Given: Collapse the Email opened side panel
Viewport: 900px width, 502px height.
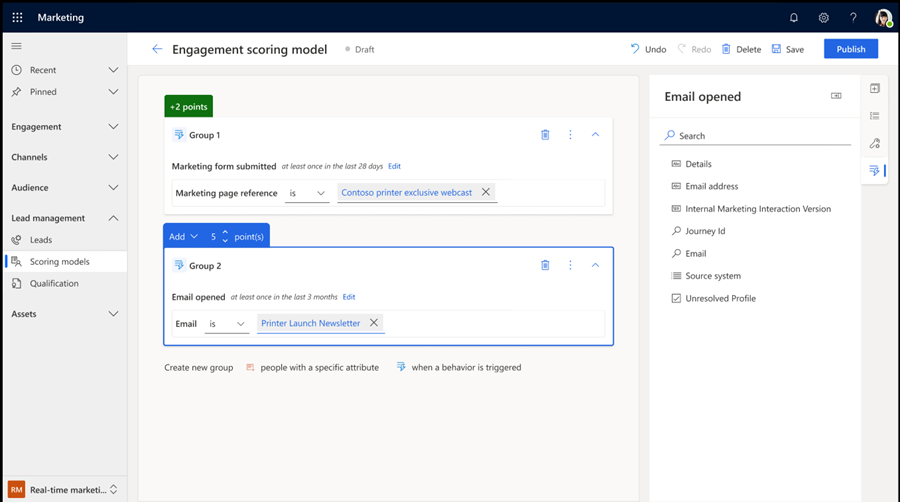Looking at the screenshot, I should tap(836, 96).
